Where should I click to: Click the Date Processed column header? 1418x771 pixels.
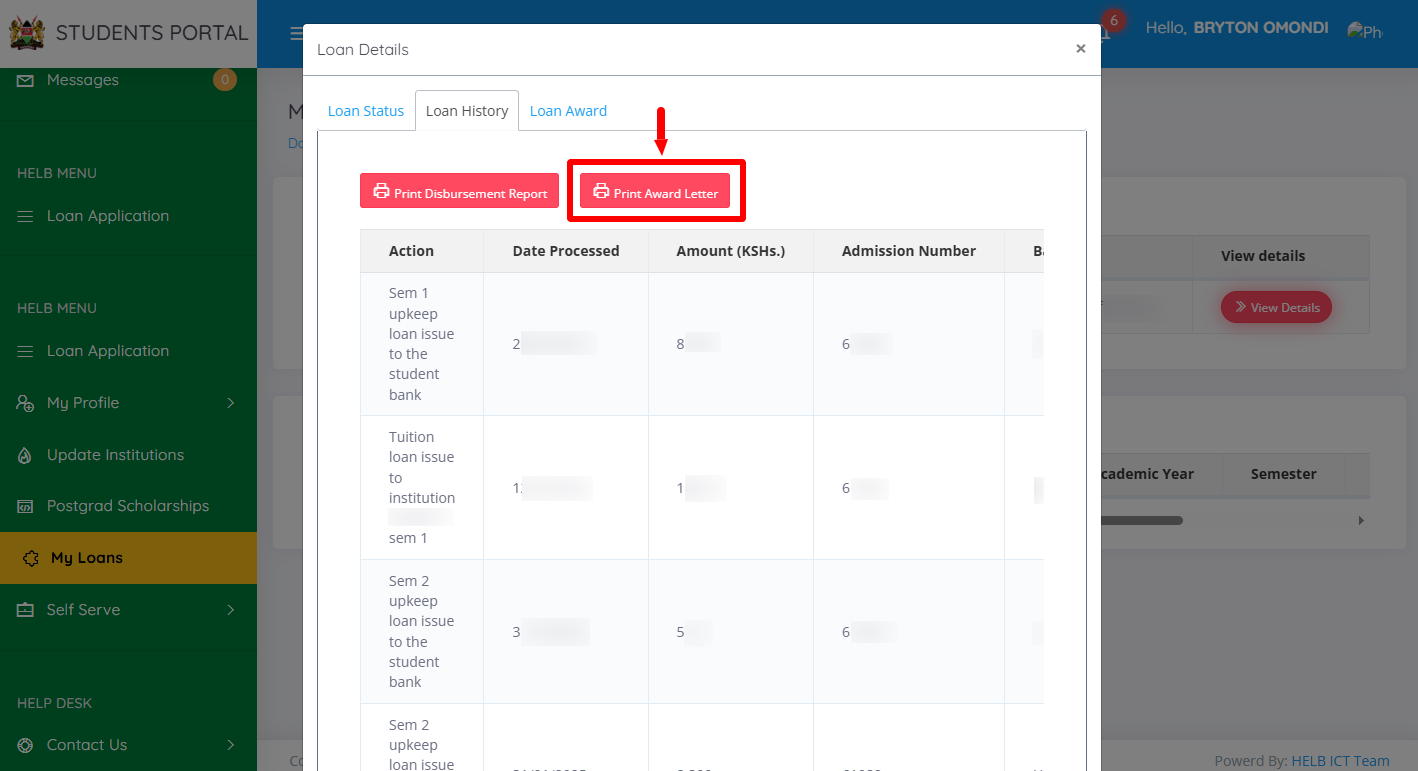[566, 251]
